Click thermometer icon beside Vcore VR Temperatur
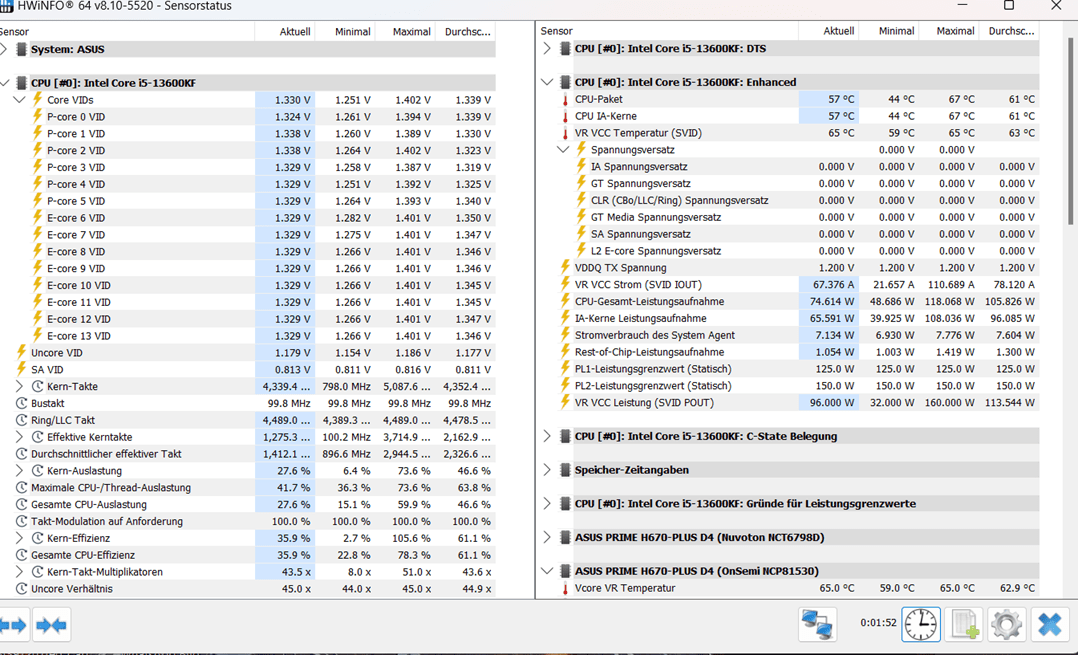 coord(565,588)
